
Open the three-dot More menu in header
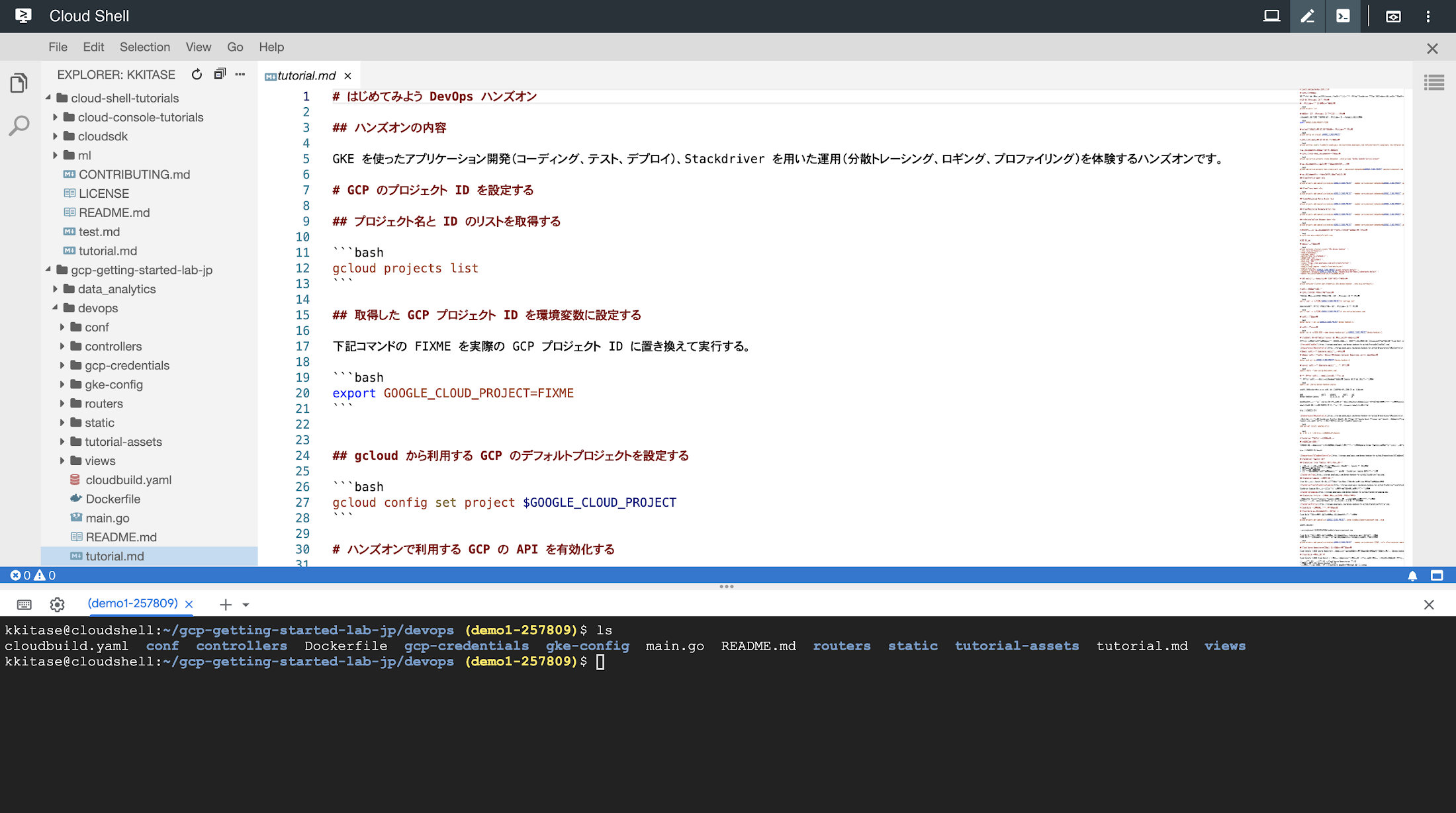point(1428,17)
